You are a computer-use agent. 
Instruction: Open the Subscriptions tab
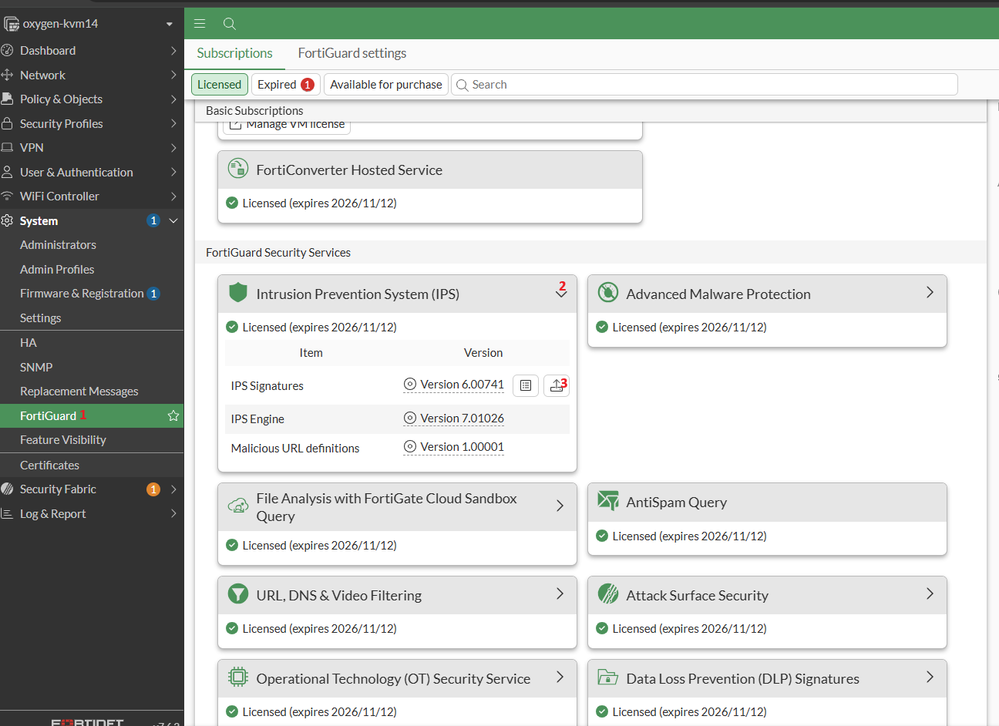[234, 53]
